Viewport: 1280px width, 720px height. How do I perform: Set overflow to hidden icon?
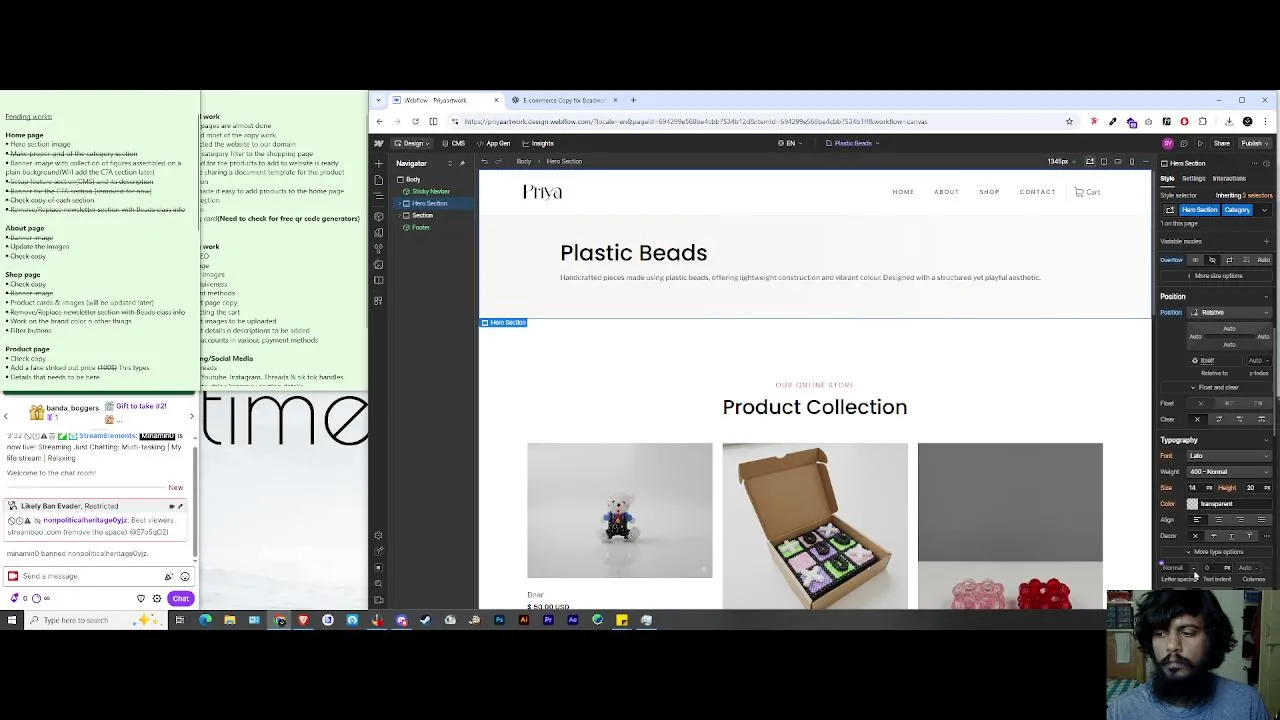click(x=1212, y=260)
